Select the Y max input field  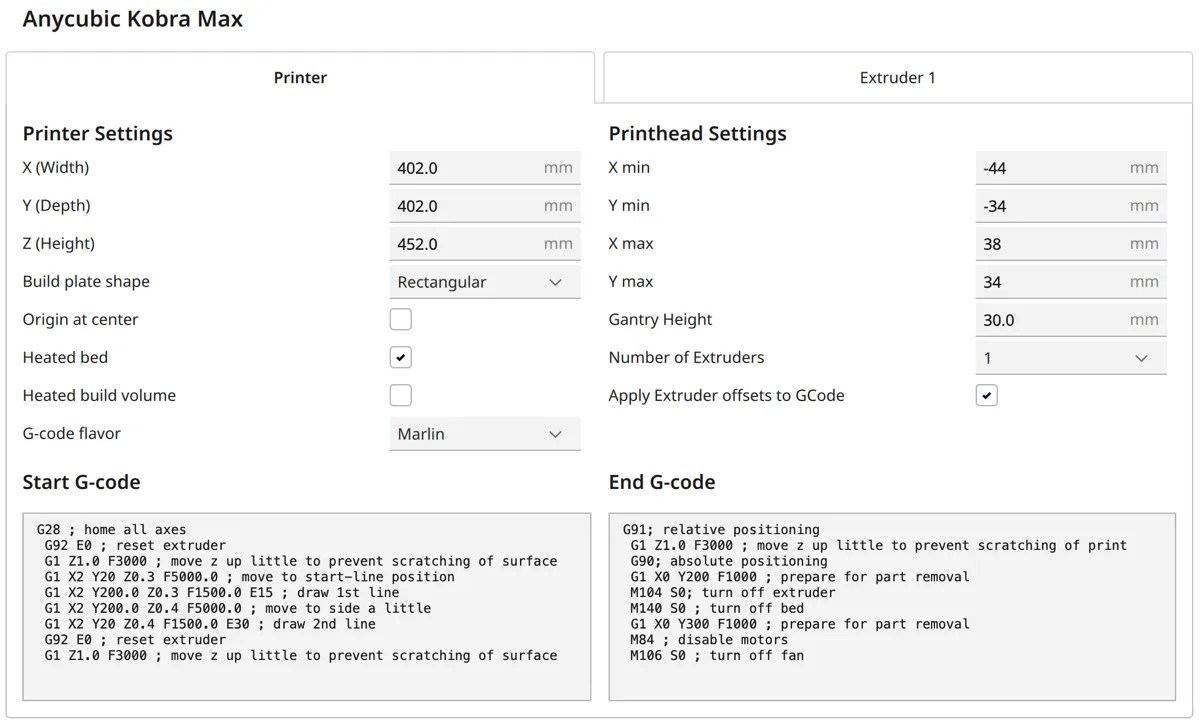(1051, 282)
